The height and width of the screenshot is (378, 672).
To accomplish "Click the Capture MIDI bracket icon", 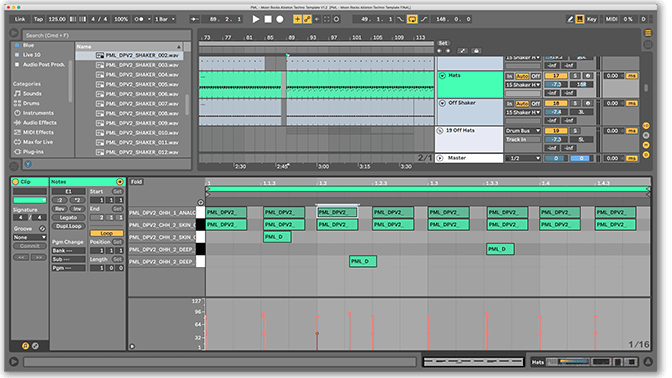I will tap(327, 19).
